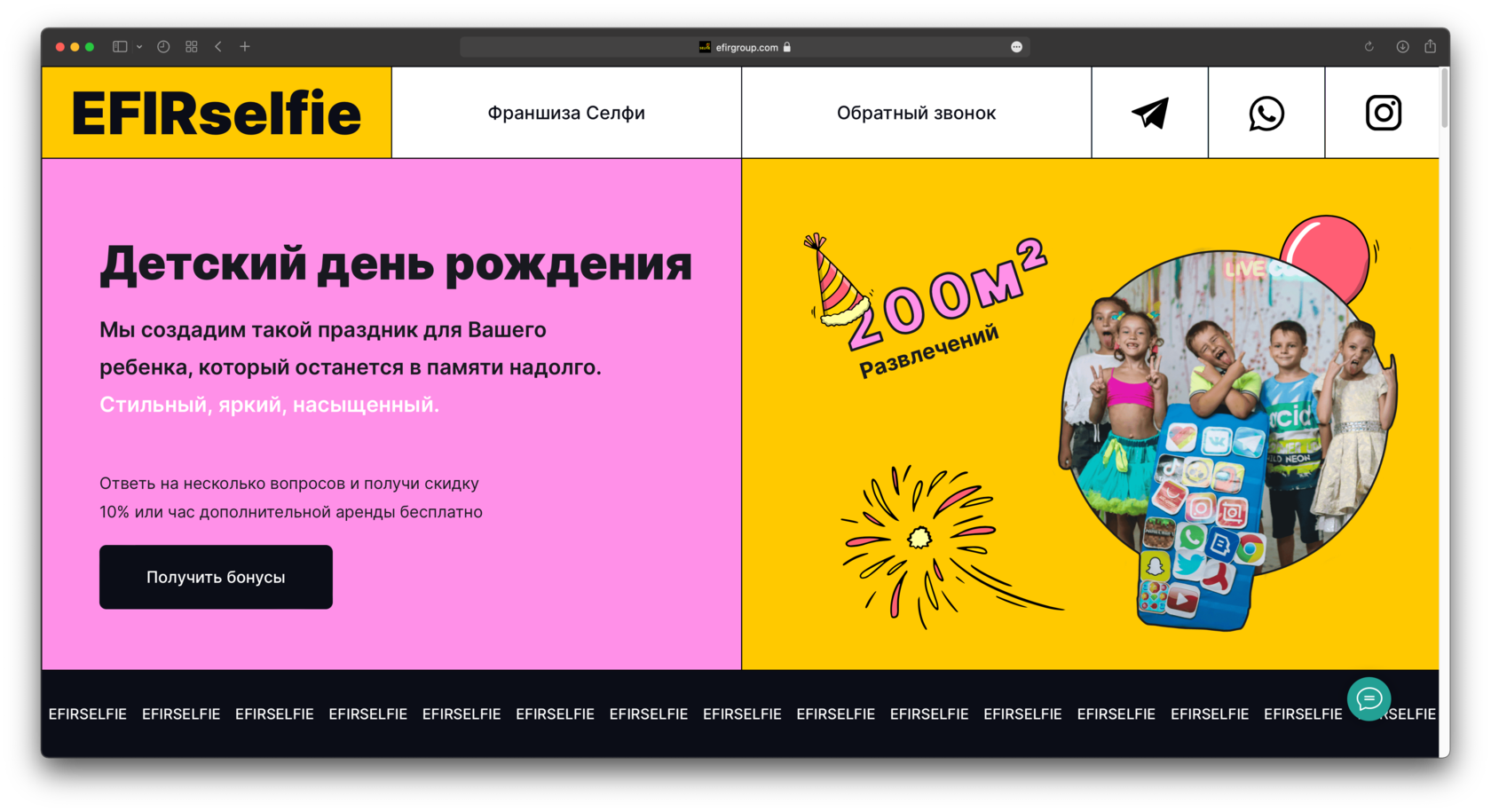
Task: Open the green chat widget bubble
Action: pyautogui.click(x=1369, y=698)
